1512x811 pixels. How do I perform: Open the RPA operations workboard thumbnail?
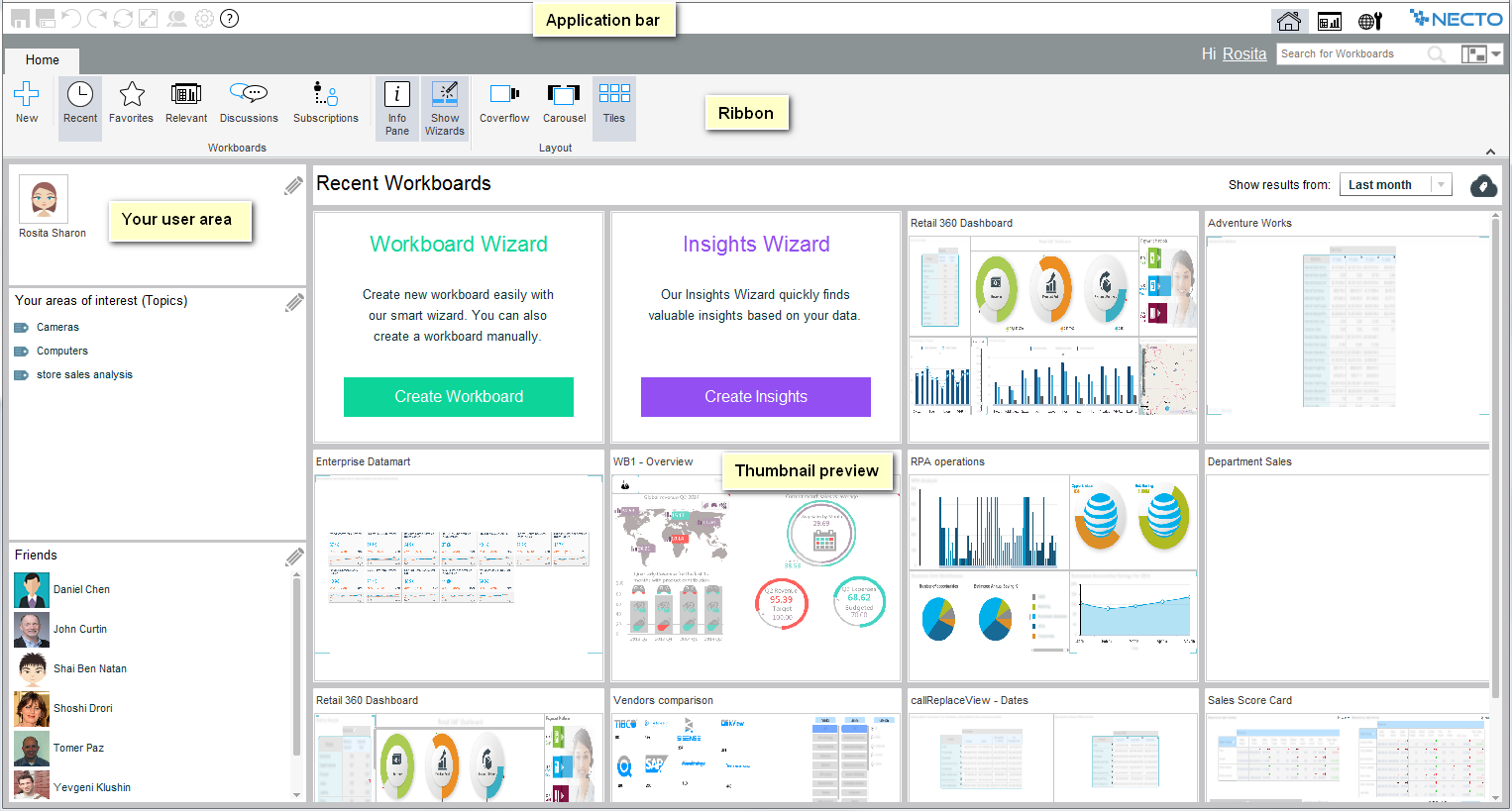1052,565
